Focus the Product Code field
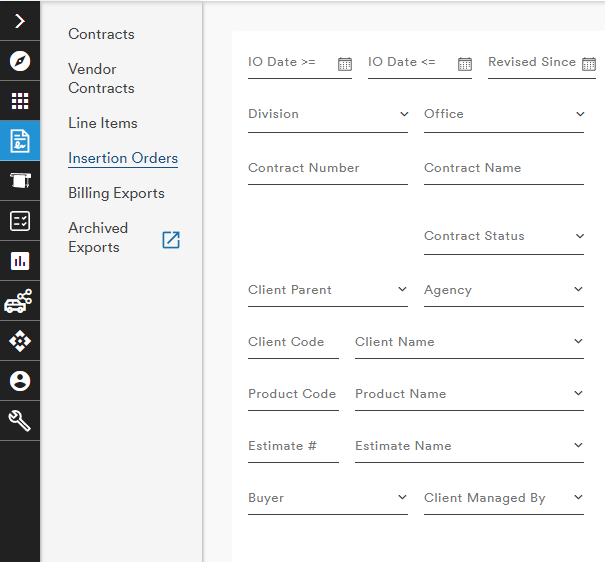605x562 pixels. coord(294,397)
